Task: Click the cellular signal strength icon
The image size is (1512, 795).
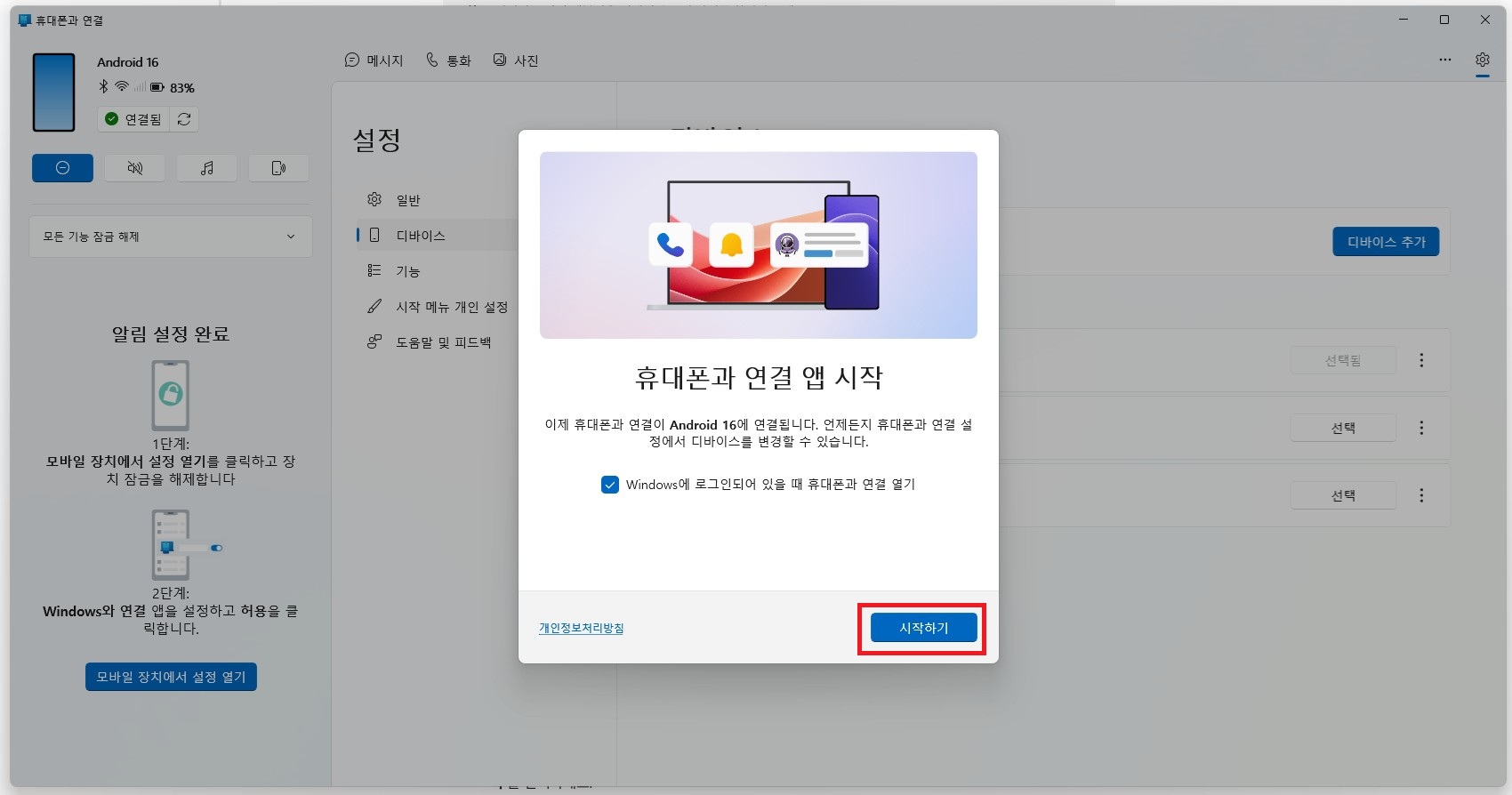Action: 140,87
